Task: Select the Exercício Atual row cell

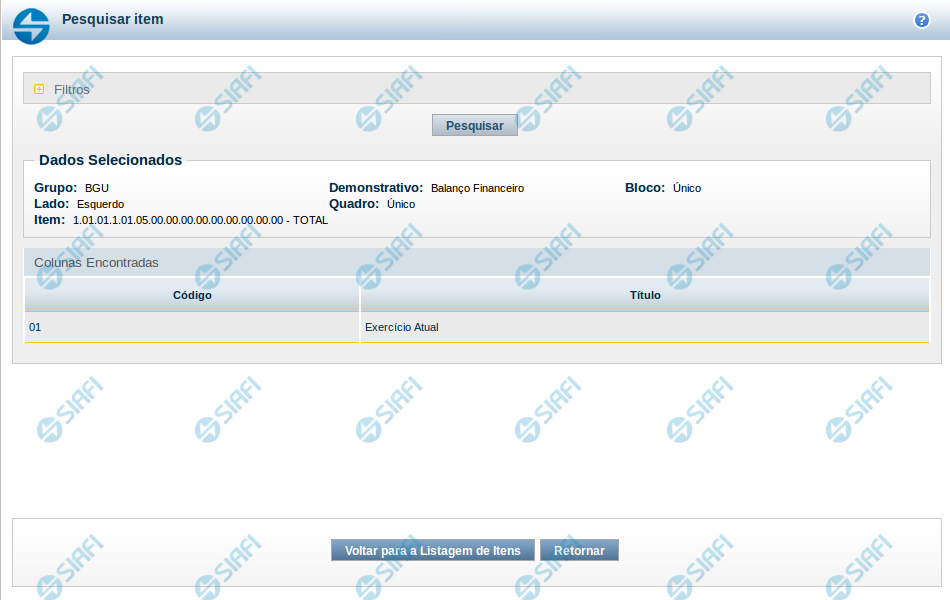Action: point(402,327)
